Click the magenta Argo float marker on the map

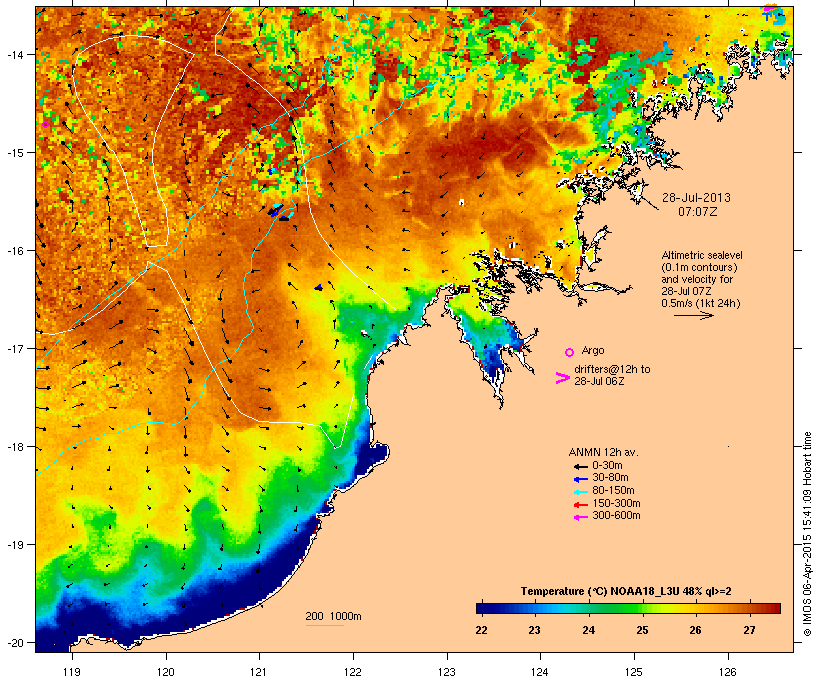coord(45,124)
